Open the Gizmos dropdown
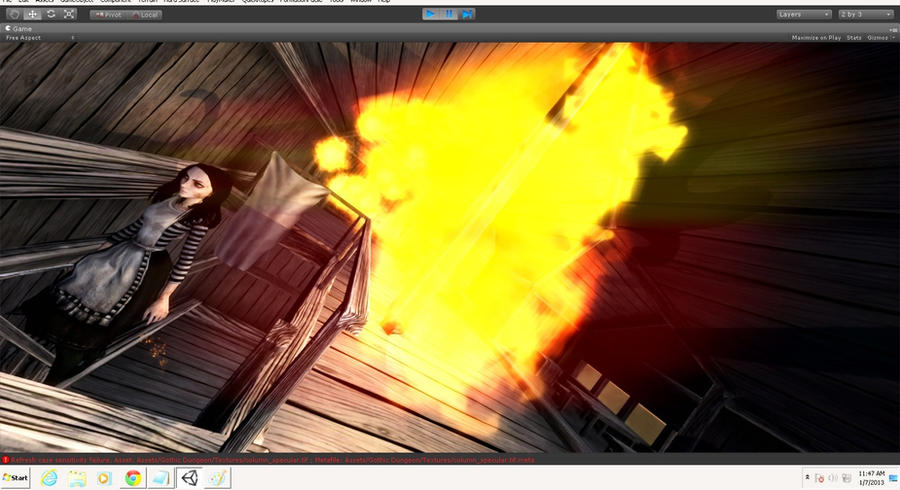The image size is (900, 490). 880,38
